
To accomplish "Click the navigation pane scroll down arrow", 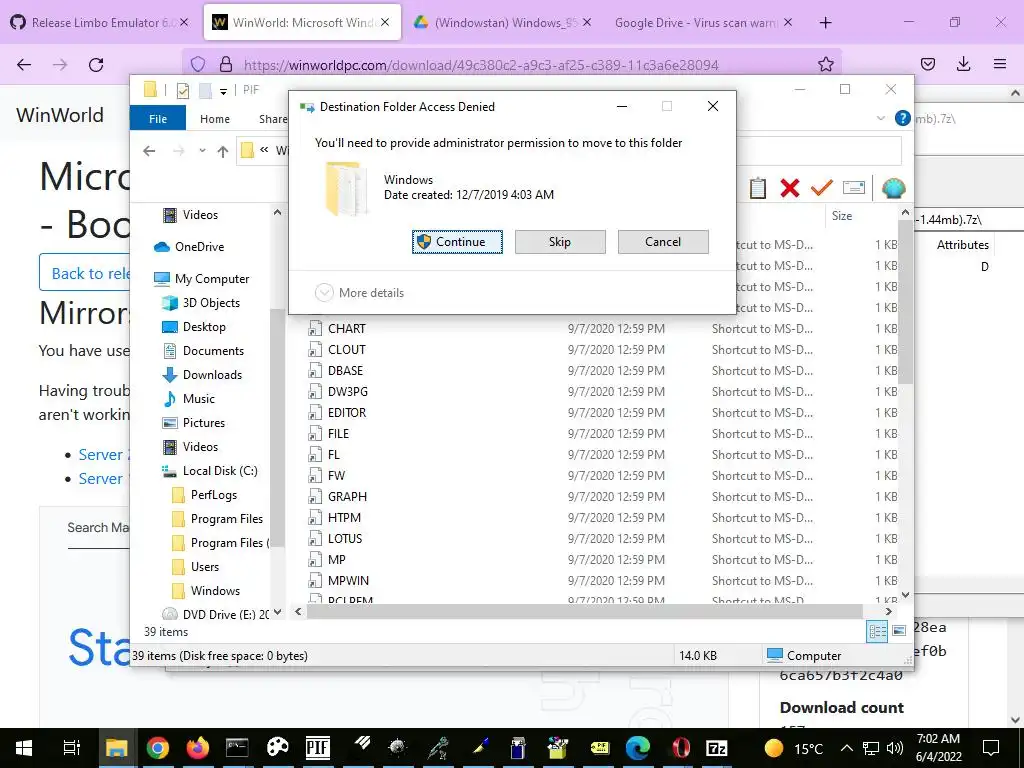I will click(278, 613).
